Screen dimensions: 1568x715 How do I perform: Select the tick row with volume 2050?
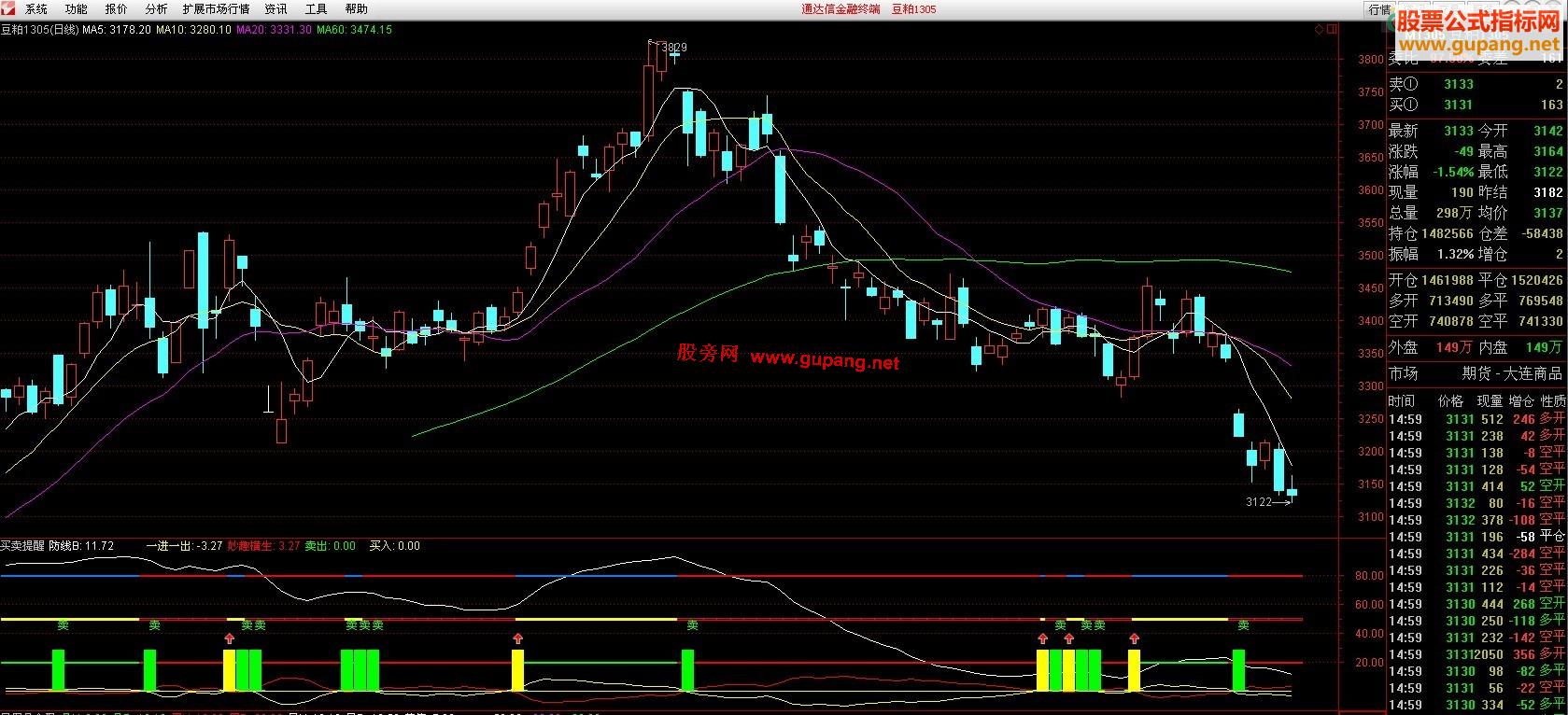(x=1476, y=654)
